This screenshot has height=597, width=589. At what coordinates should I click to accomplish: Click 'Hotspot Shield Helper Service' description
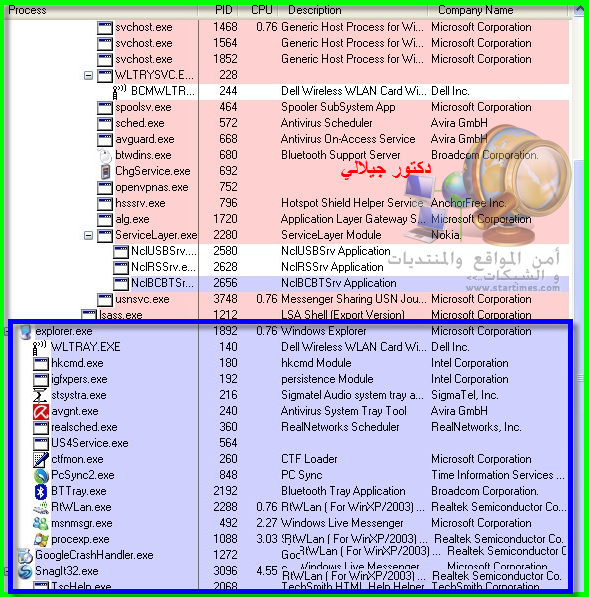[x=352, y=203]
